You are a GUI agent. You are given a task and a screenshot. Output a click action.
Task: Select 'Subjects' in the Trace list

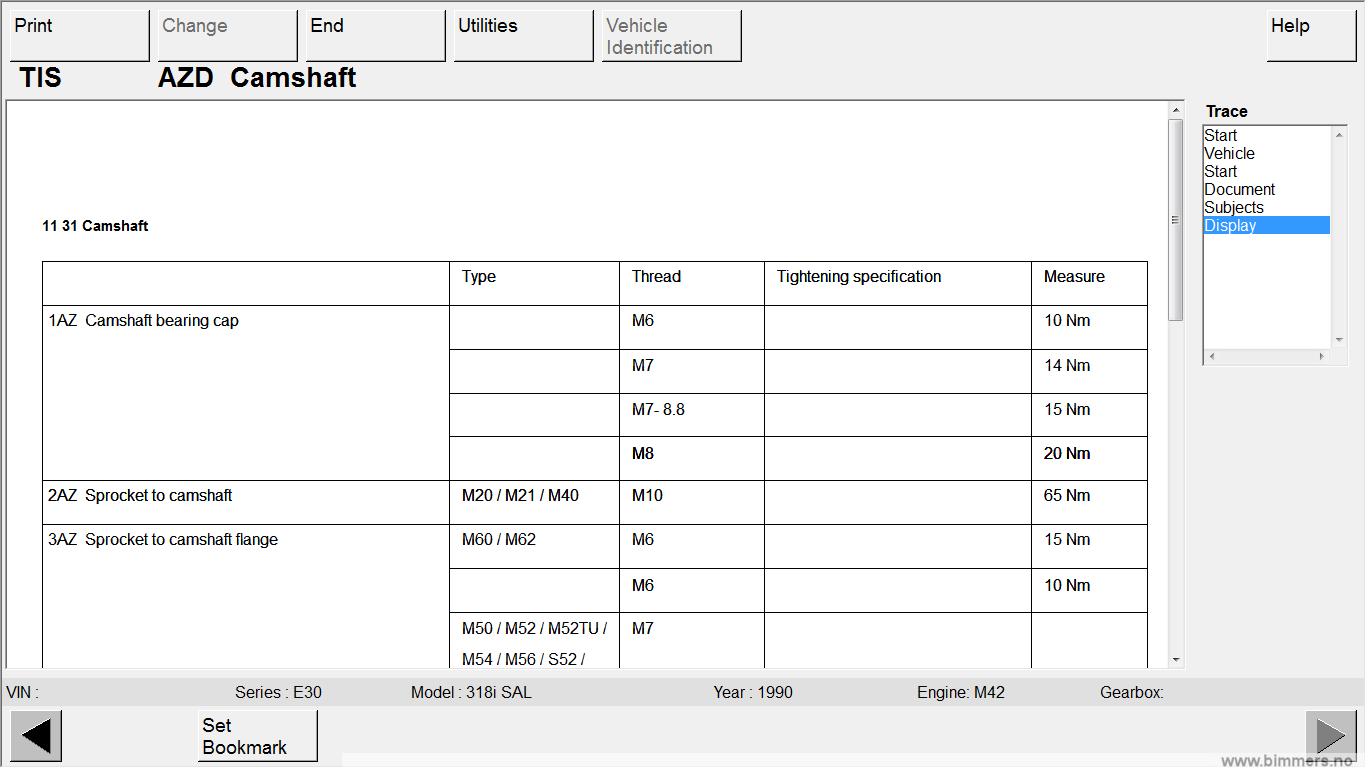pyautogui.click(x=1233, y=208)
